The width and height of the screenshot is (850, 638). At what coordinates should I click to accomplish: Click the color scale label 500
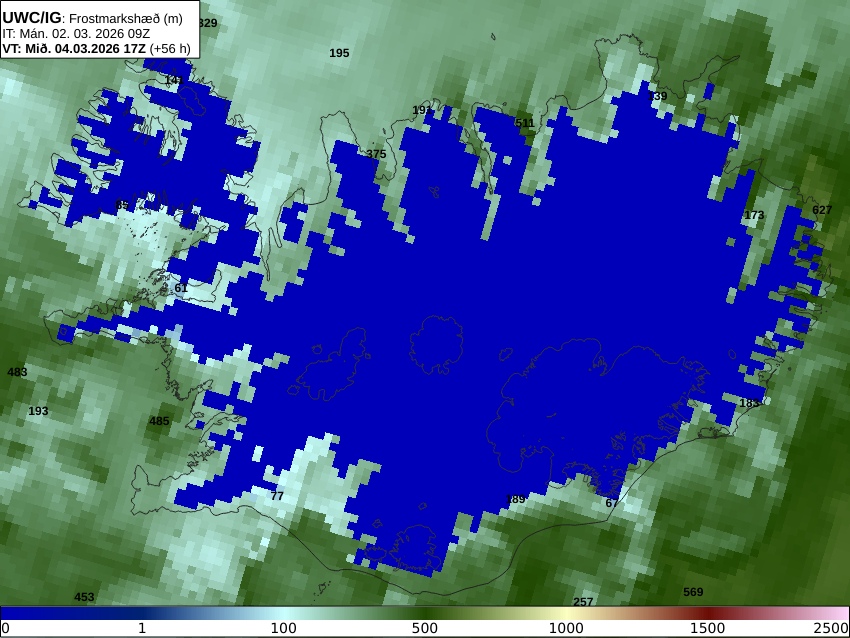(425, 629)
